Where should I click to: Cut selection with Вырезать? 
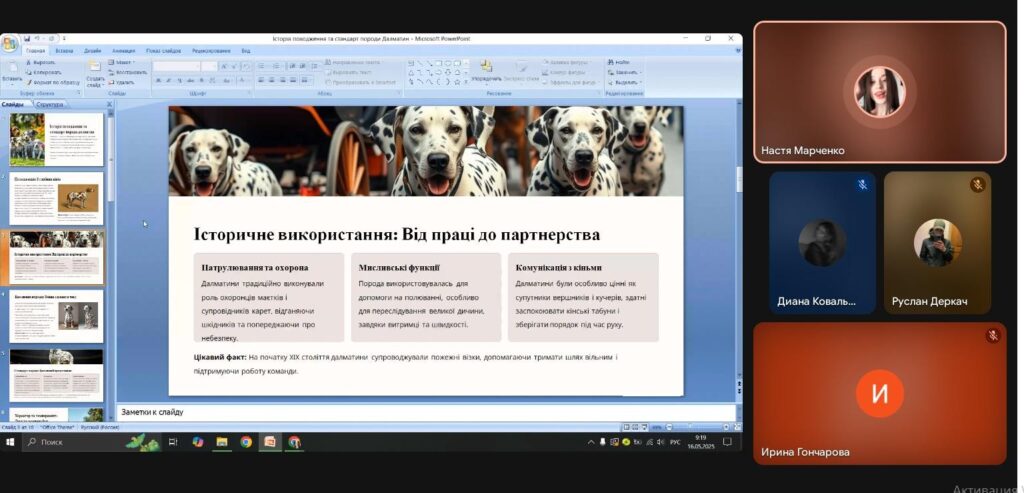43,63
